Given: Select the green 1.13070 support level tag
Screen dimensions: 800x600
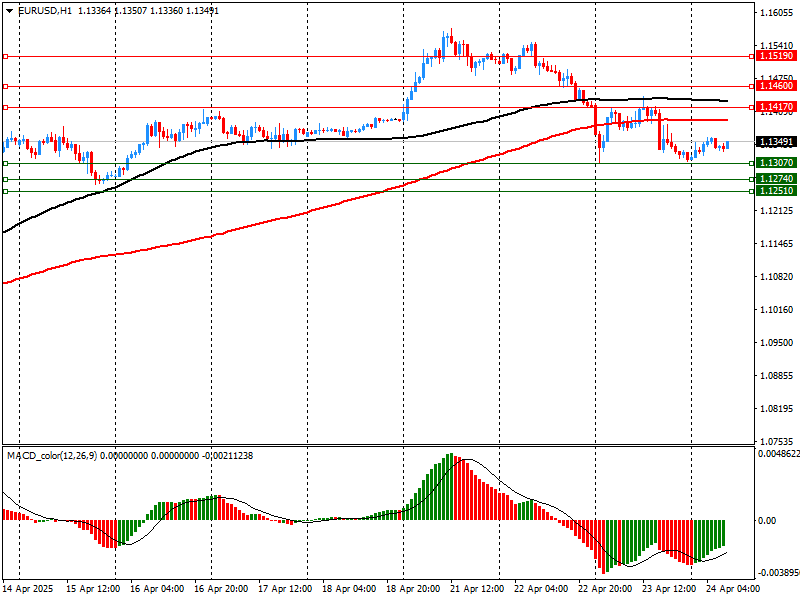Looking at the screenshot, I should pos(775,163).
